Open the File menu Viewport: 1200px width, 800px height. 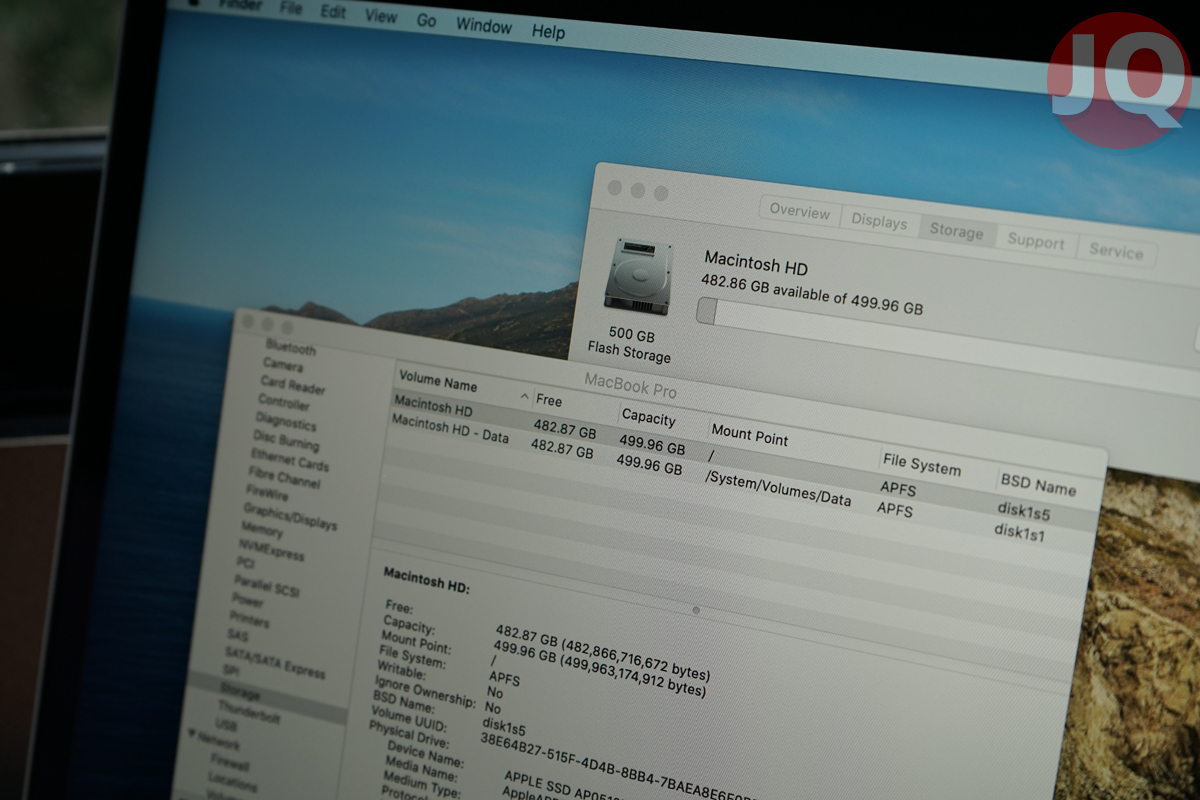[x=291, y=8]
